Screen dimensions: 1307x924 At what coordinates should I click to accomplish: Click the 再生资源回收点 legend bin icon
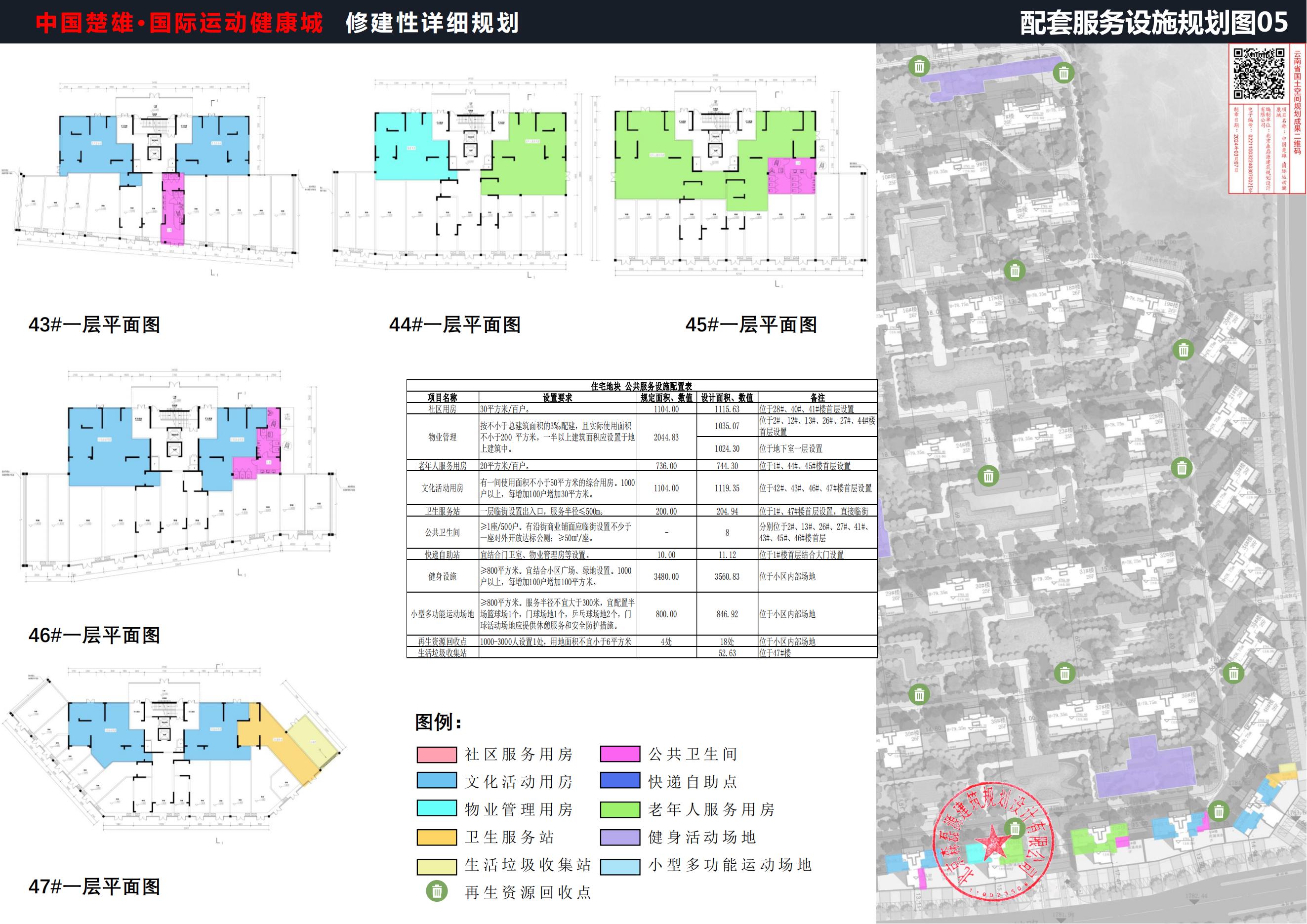click(x=437, y=891)
